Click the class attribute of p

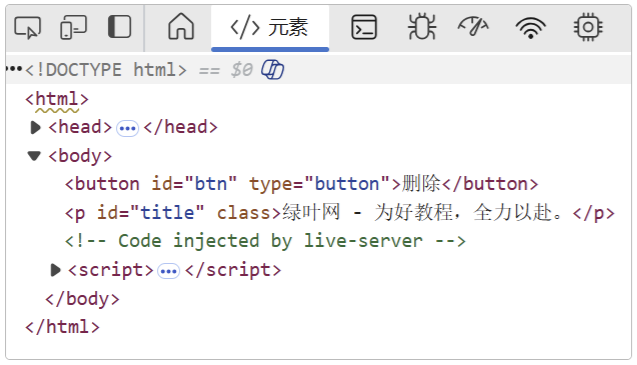(x=243, y=213)
